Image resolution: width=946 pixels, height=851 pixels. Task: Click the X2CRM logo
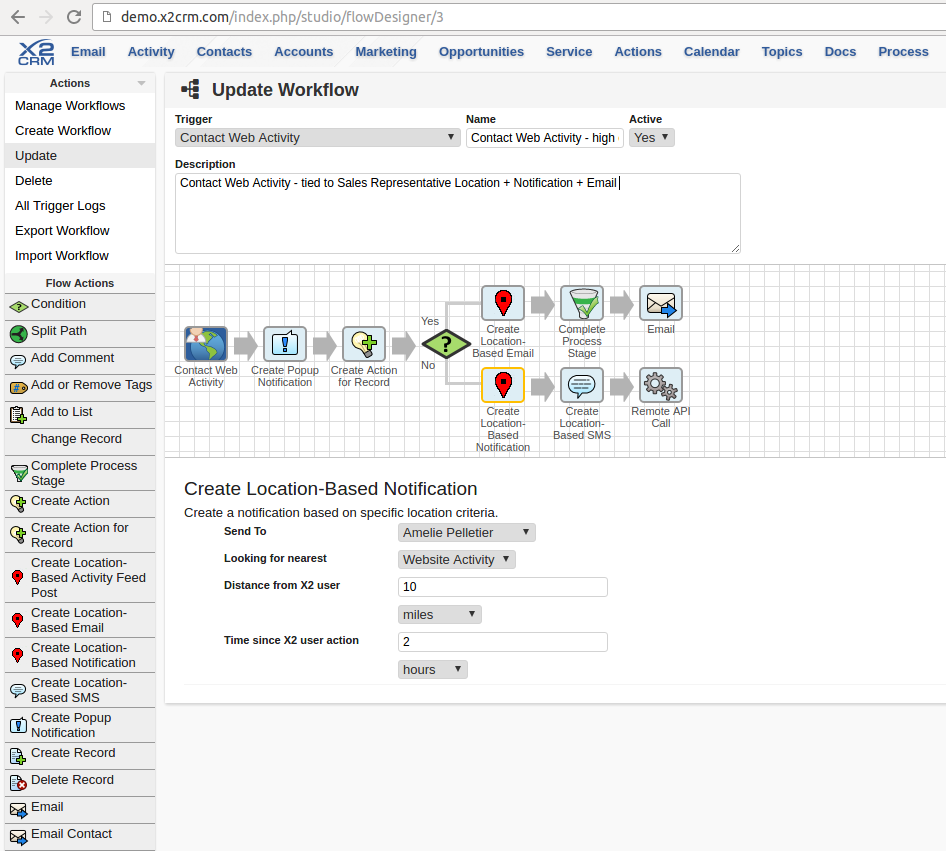click(37, 52)
